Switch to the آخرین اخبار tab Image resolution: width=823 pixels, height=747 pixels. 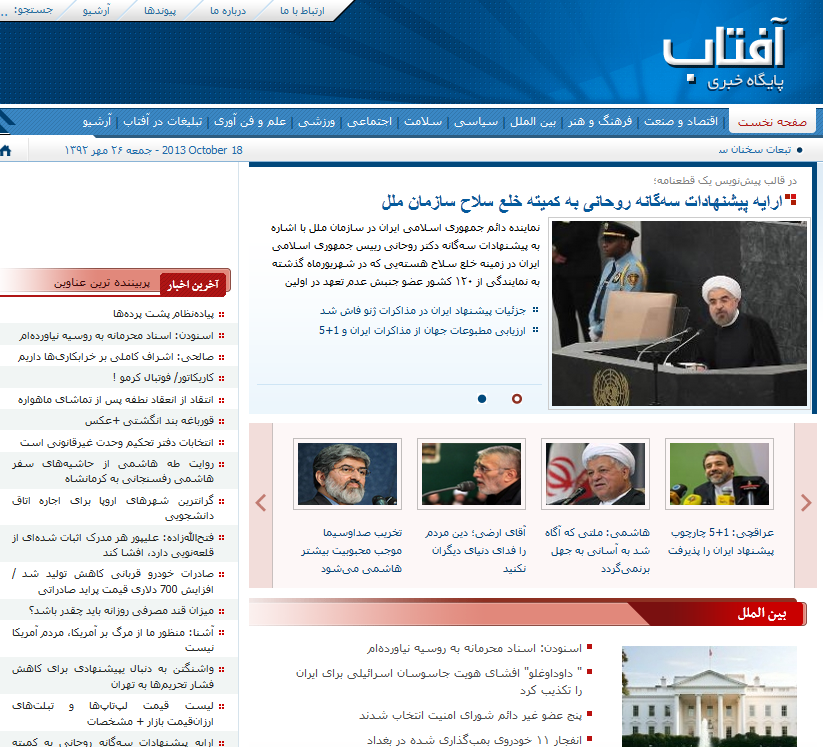pos(193,284)
